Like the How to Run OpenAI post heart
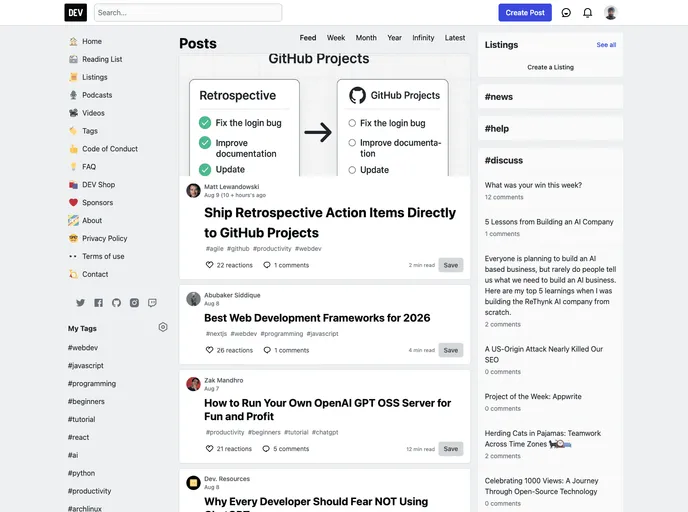The image size is (688, 512). click(x=209, y=449)
